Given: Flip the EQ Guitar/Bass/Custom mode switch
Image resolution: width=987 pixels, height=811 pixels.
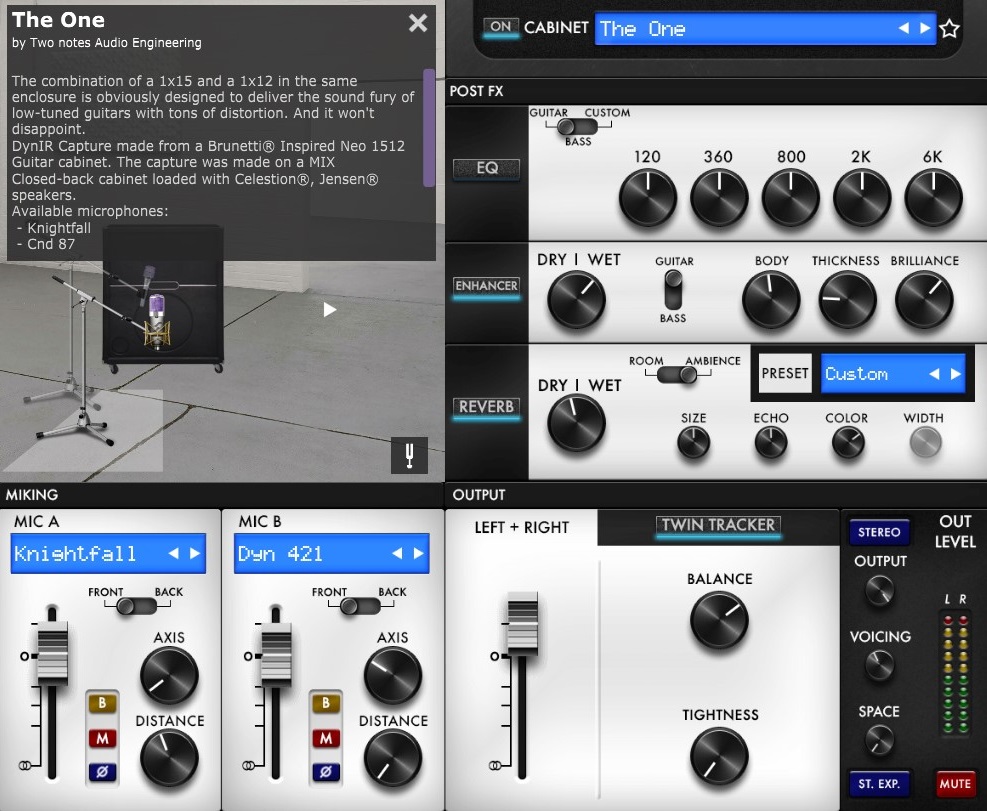Looking at the screenshot, I should click(x=577, y=127).
